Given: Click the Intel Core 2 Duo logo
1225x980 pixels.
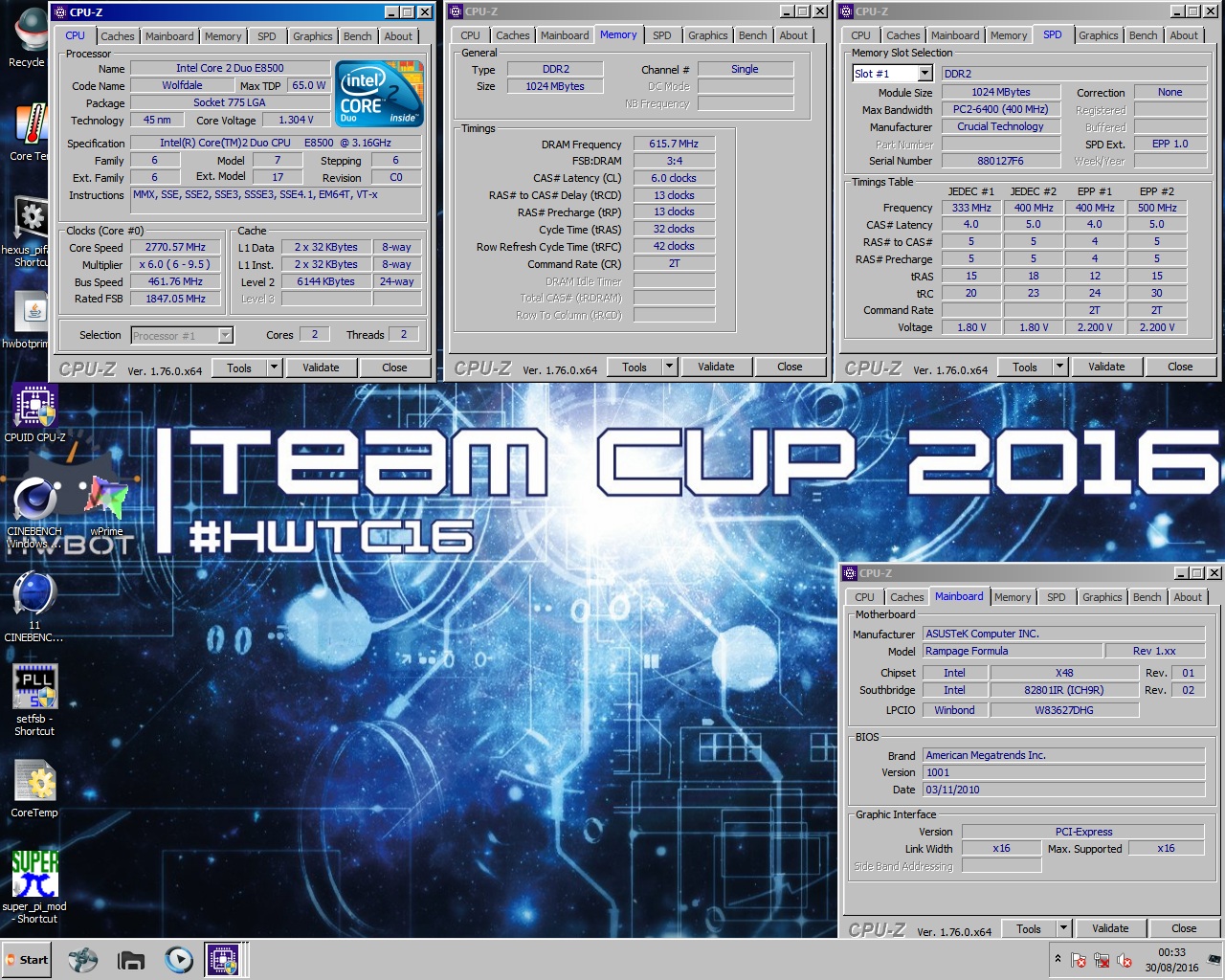Looking at the screenshot, I should [380, 93].
